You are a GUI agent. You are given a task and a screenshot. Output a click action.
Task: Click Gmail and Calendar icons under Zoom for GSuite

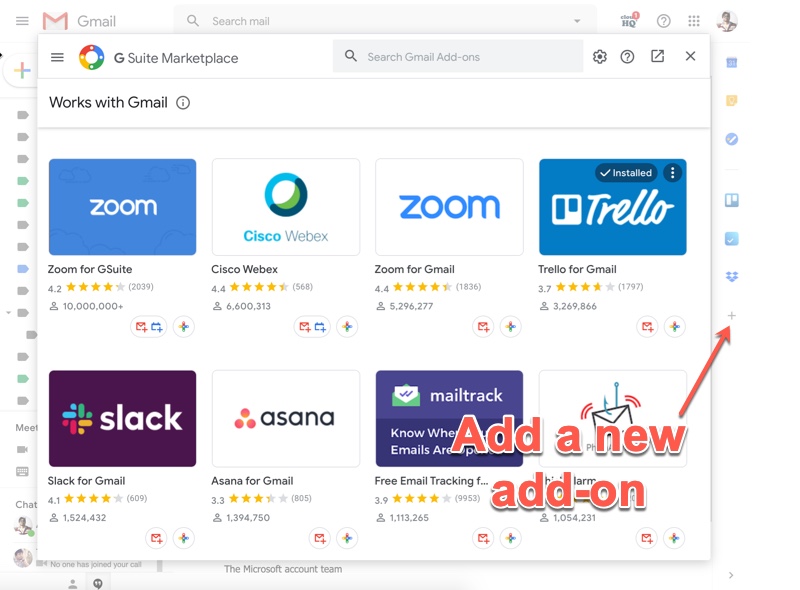(x=149, y=327)
